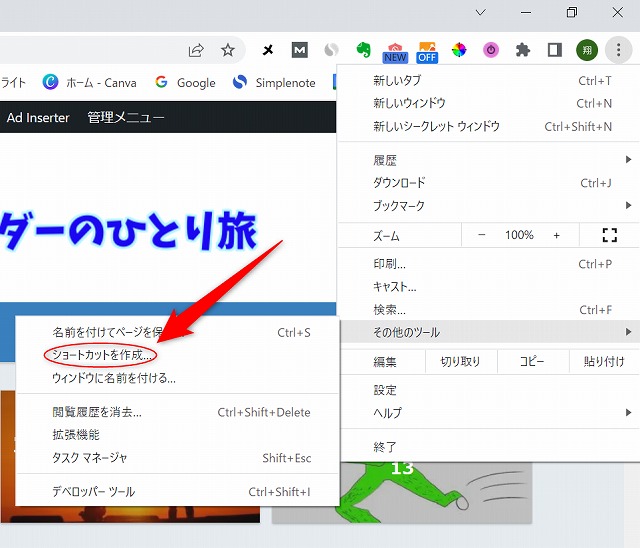Open タスク マネージャ from tools submenu
The width and height of the screenshot is (640, 548).
tap(90, 458)
